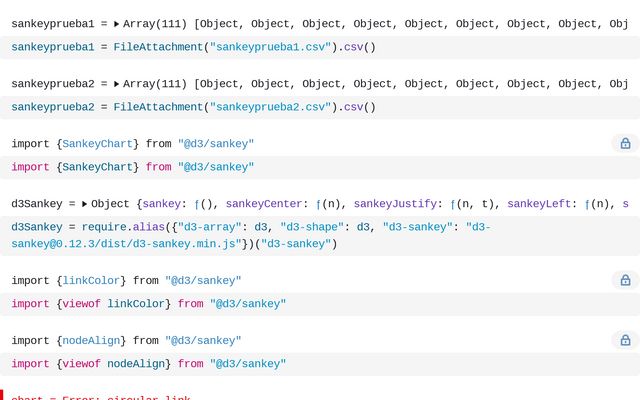This screenshot has width=640, height=400.
Task: Follow "@d3/sankey" link in linkColor import output
Action: [203, 281]
